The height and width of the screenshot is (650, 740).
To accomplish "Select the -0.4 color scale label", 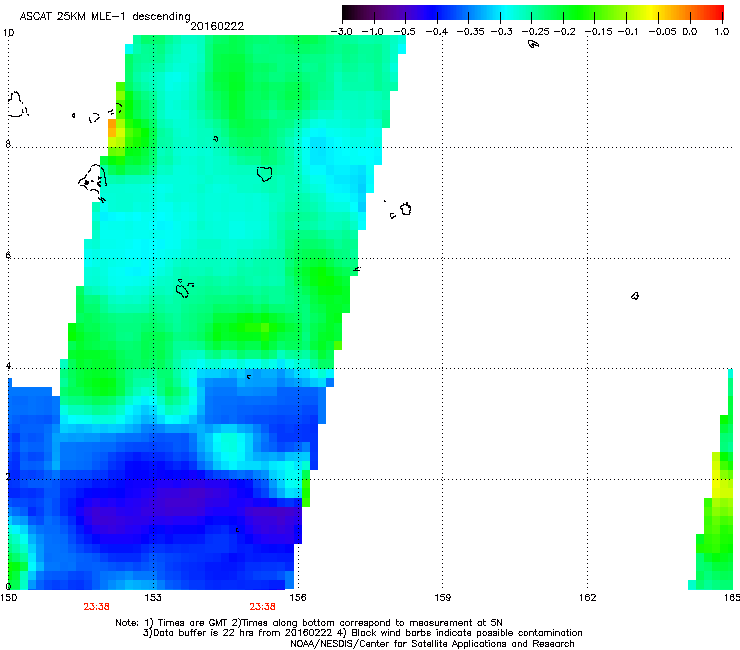I will tap(437, 32).
